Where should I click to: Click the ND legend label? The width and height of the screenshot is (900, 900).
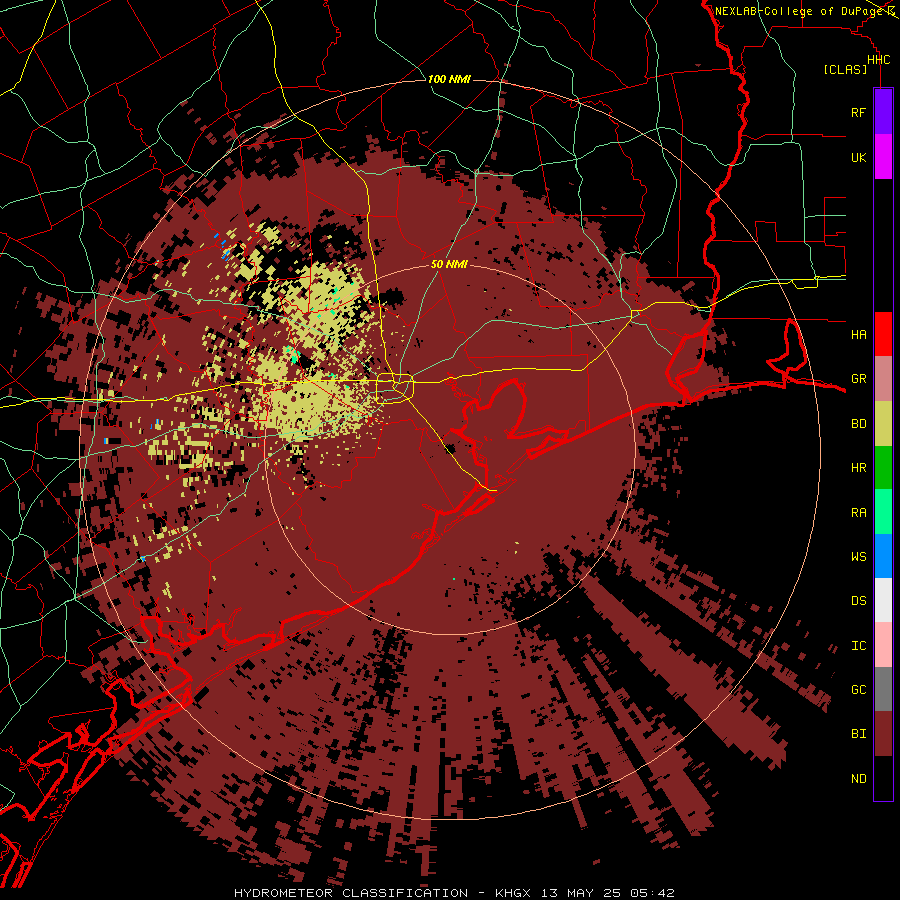point(858,779)
